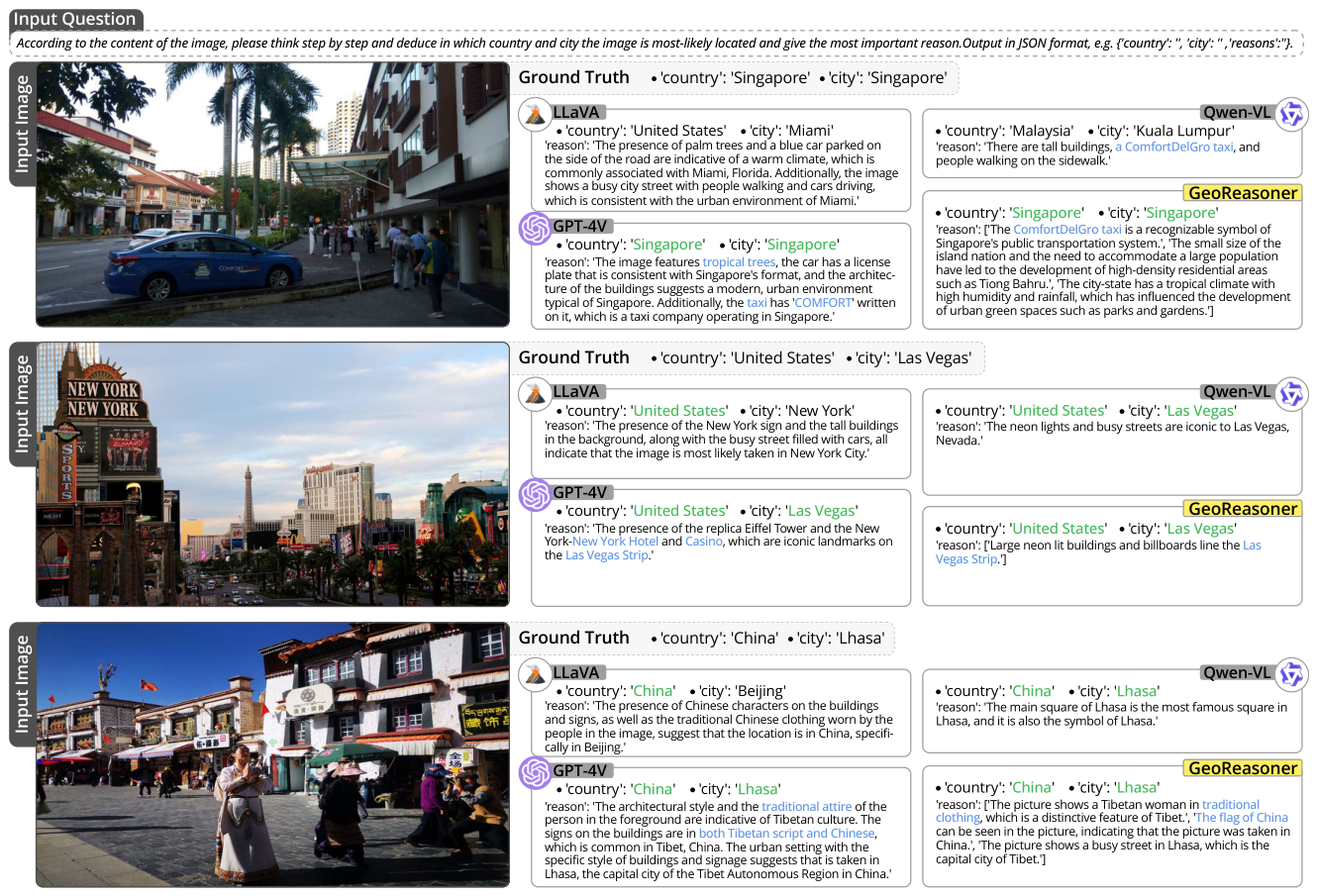The height and width of the screenshot is (896, 1317).
Task: Click the GPT-4V logo above the 'traditional attire' reasoning
Action: [x=536, y=772]
